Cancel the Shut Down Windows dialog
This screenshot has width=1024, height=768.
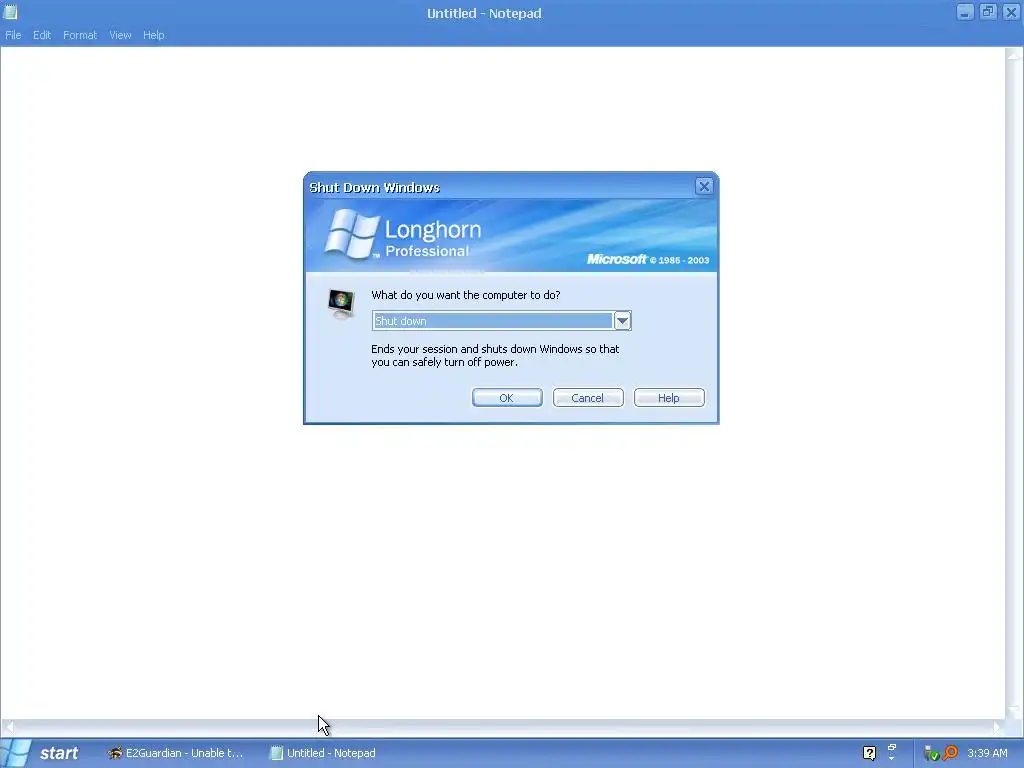[x=588, y=398]
